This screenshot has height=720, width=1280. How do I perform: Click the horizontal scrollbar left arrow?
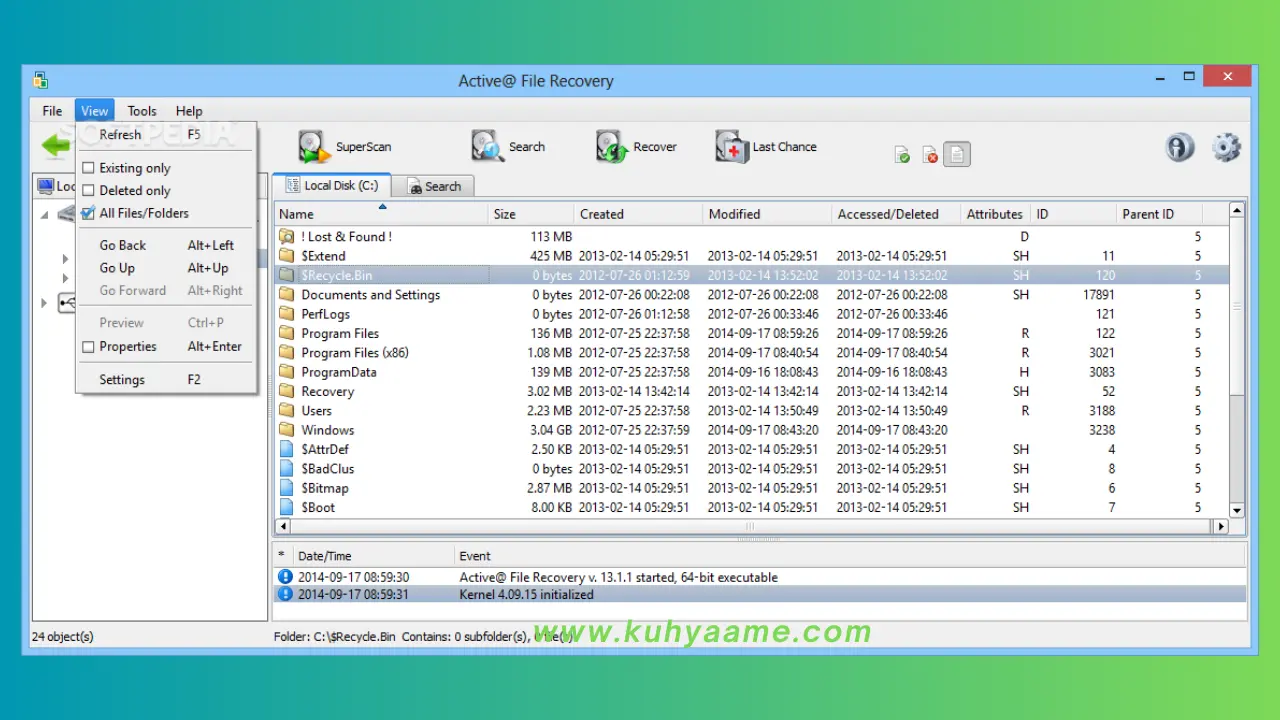click(x=283, y=526)
